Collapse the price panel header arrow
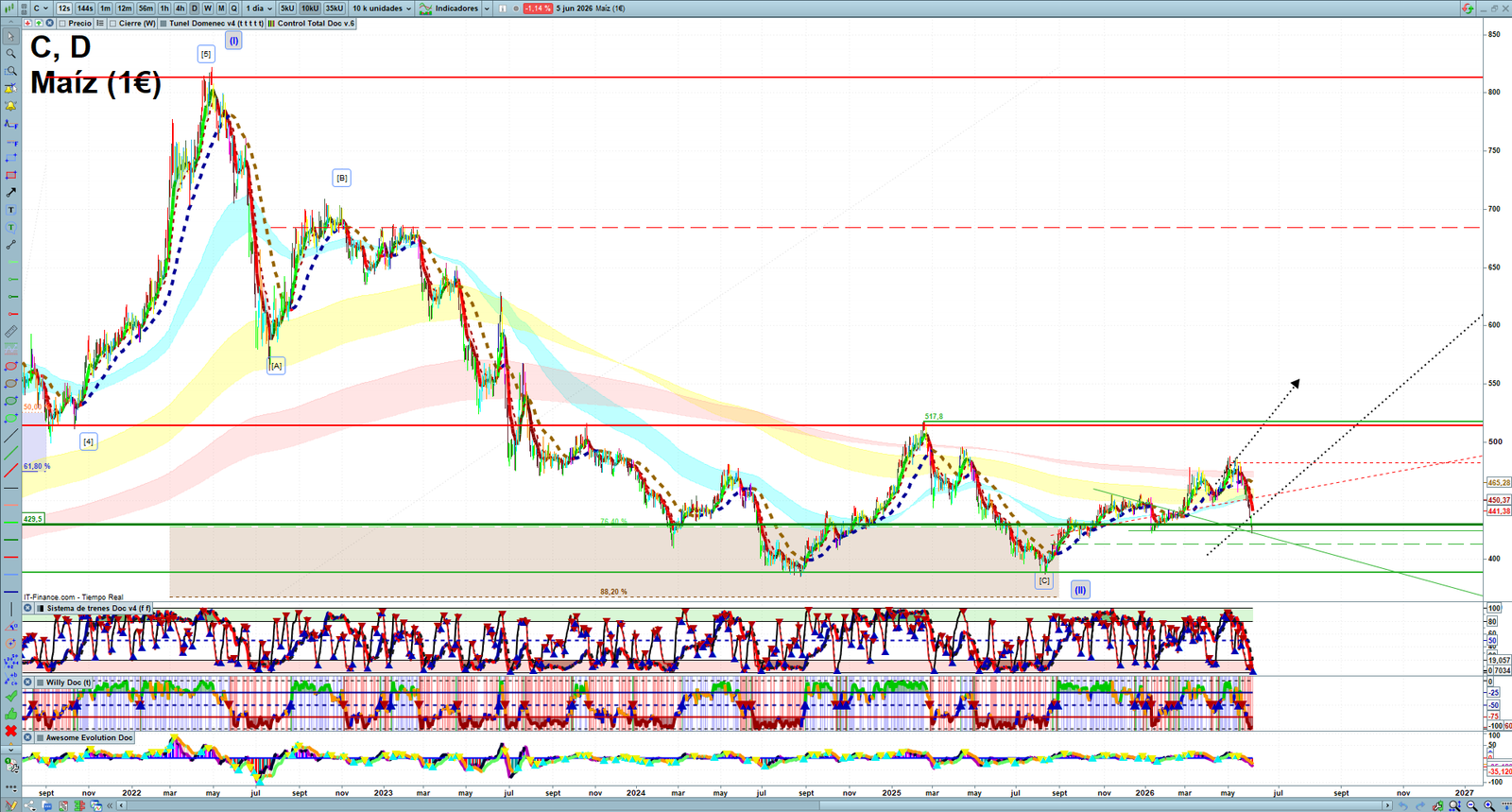Image resolution: width=1512 pixels, height=812 pixels. click(10, 22)
